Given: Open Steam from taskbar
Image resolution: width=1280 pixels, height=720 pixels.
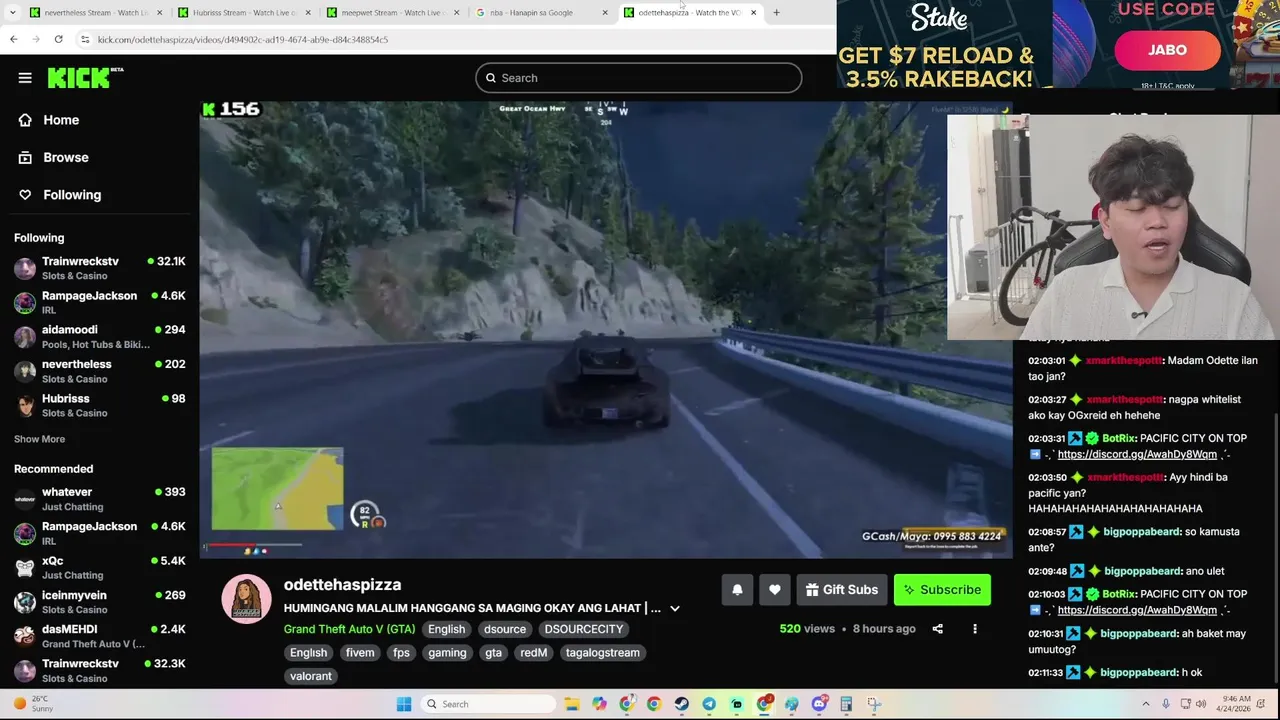Looking at the screenshot, I should 681,704.
